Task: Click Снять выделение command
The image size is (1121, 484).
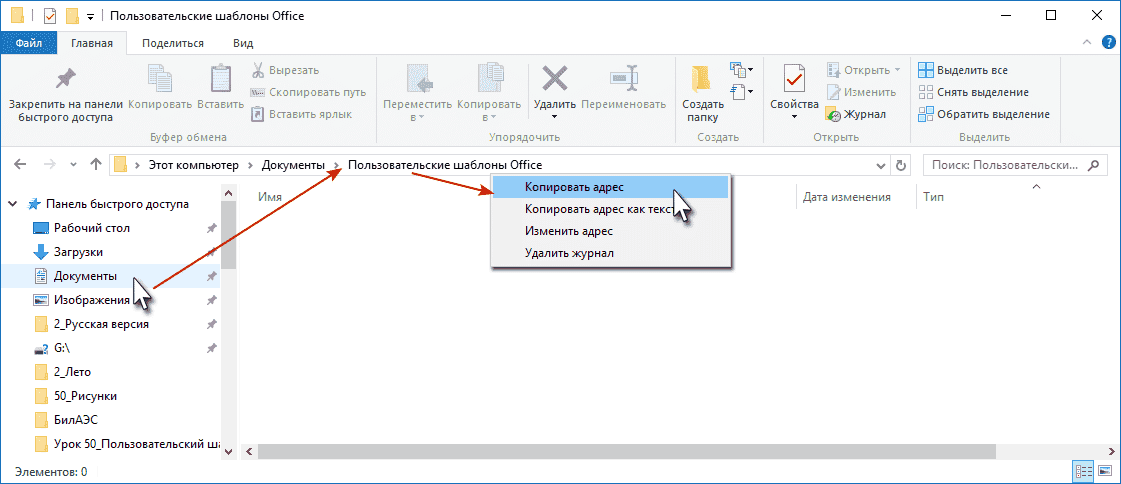Action: 974,92
